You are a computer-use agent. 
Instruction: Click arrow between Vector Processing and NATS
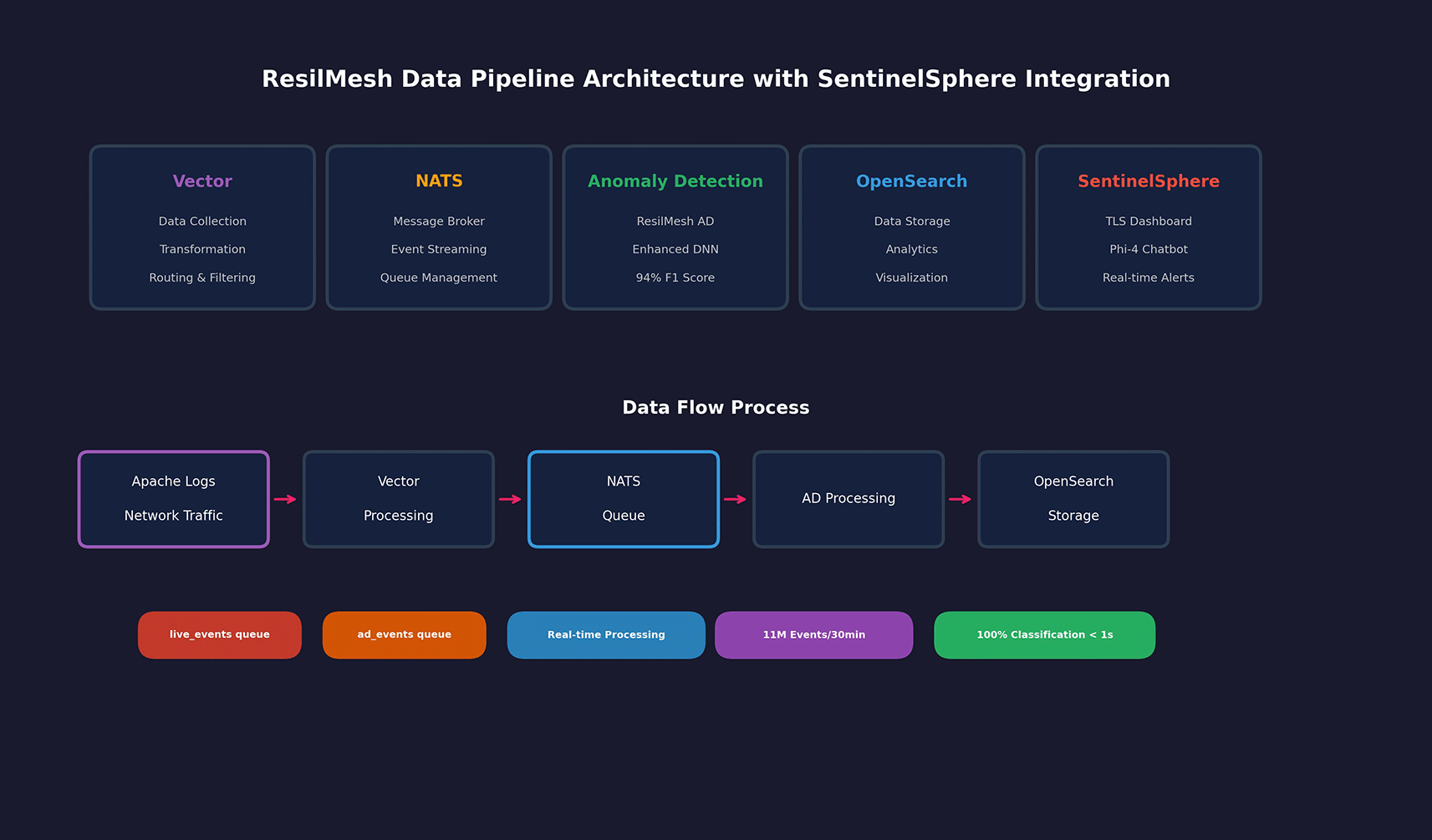pos(511,499)
